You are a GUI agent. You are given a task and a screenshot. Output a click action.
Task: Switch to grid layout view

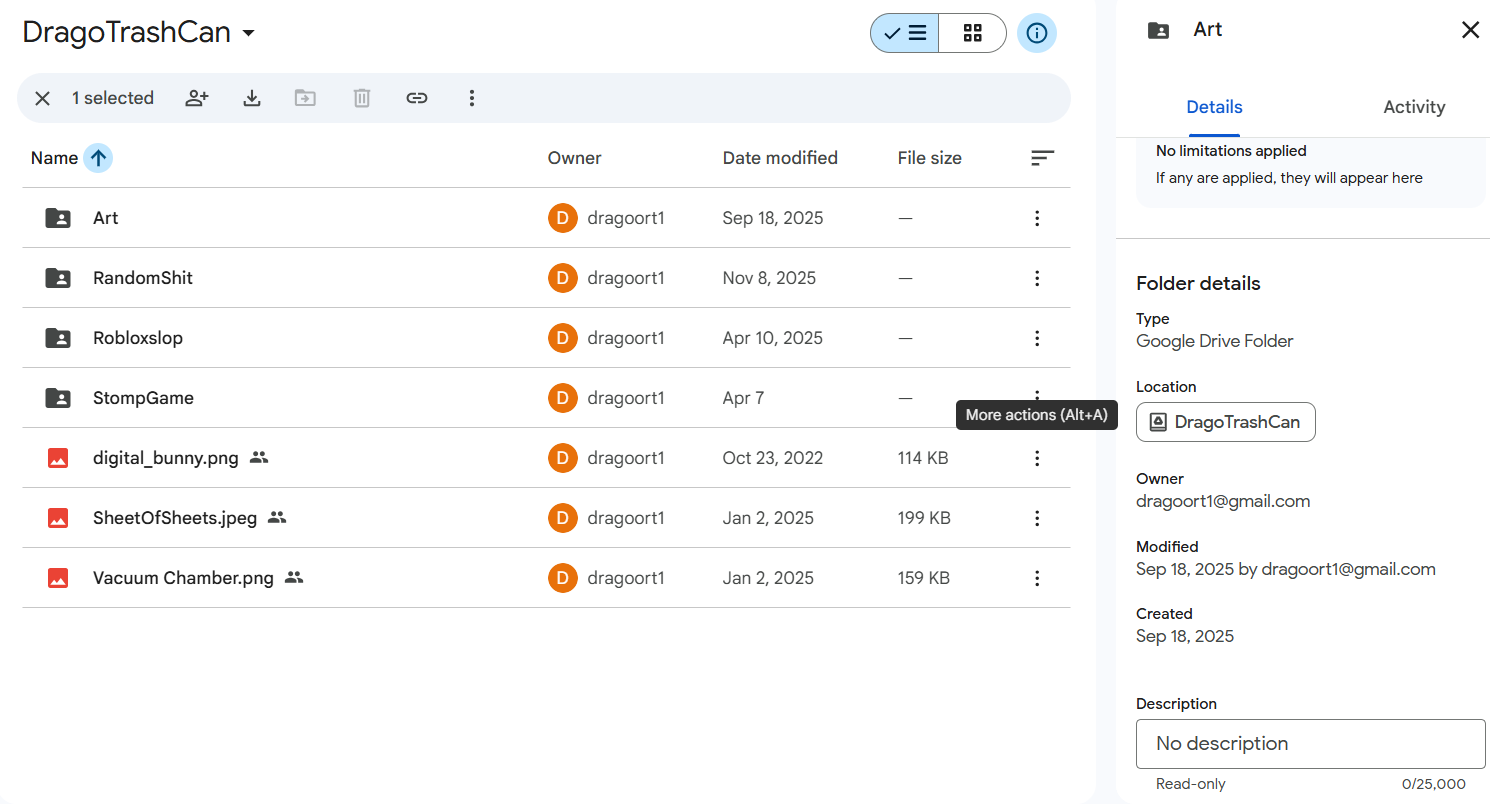coord(972,33)
